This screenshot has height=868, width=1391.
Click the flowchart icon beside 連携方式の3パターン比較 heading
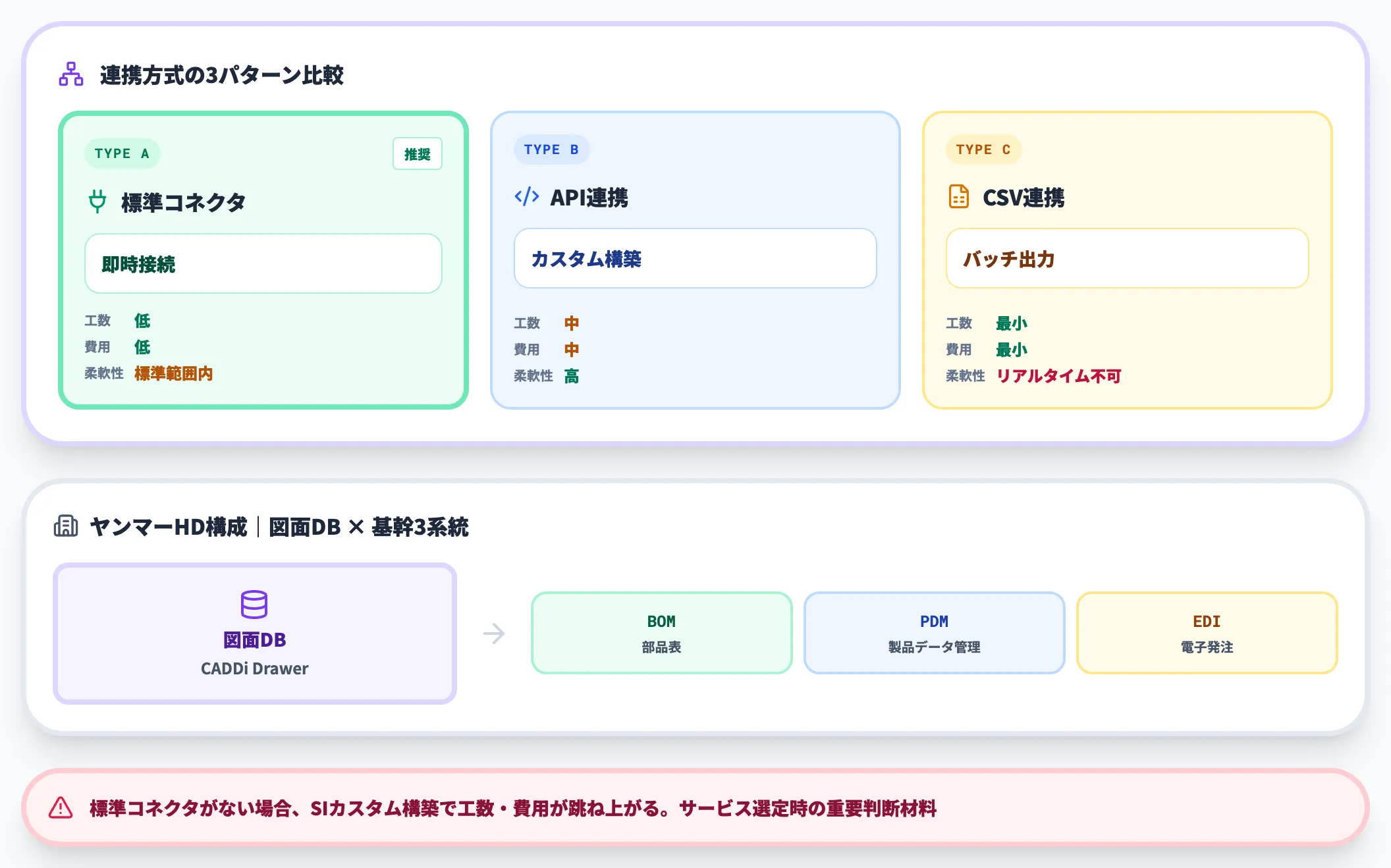71,75
